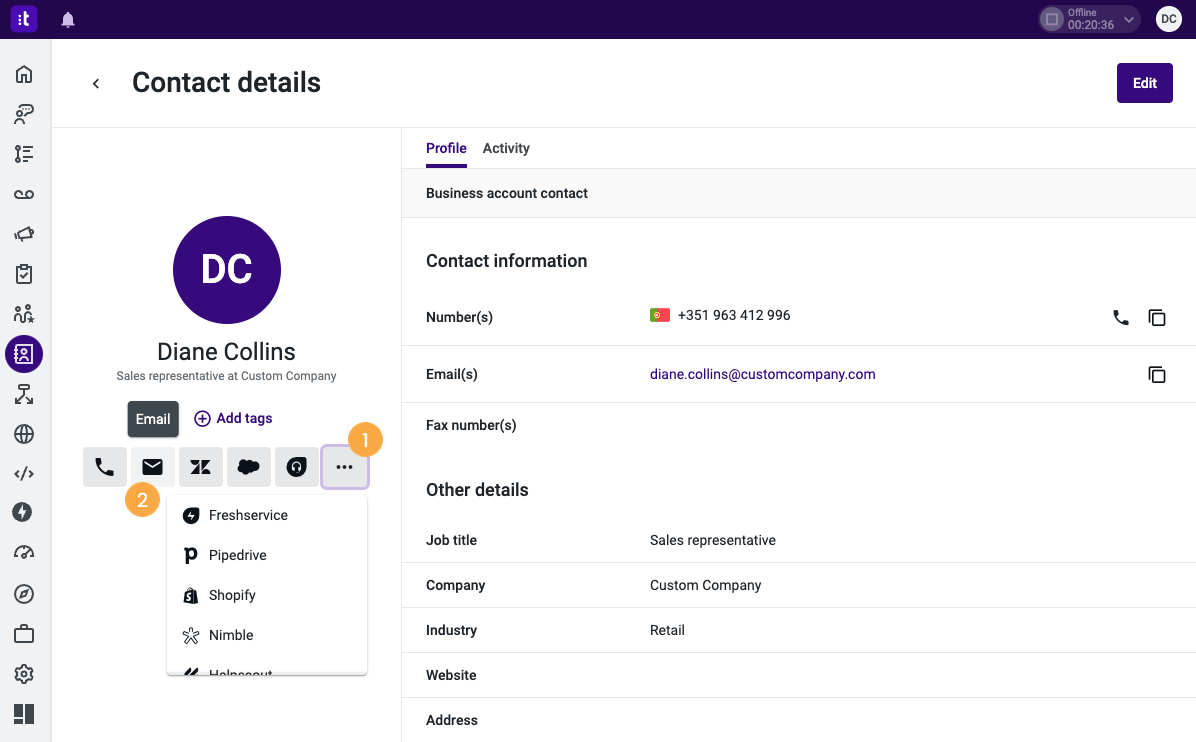The width and height of the screenshot is (1196, 742).
Task: Open email composer via the envelope icon
Action: pos(152,466)
